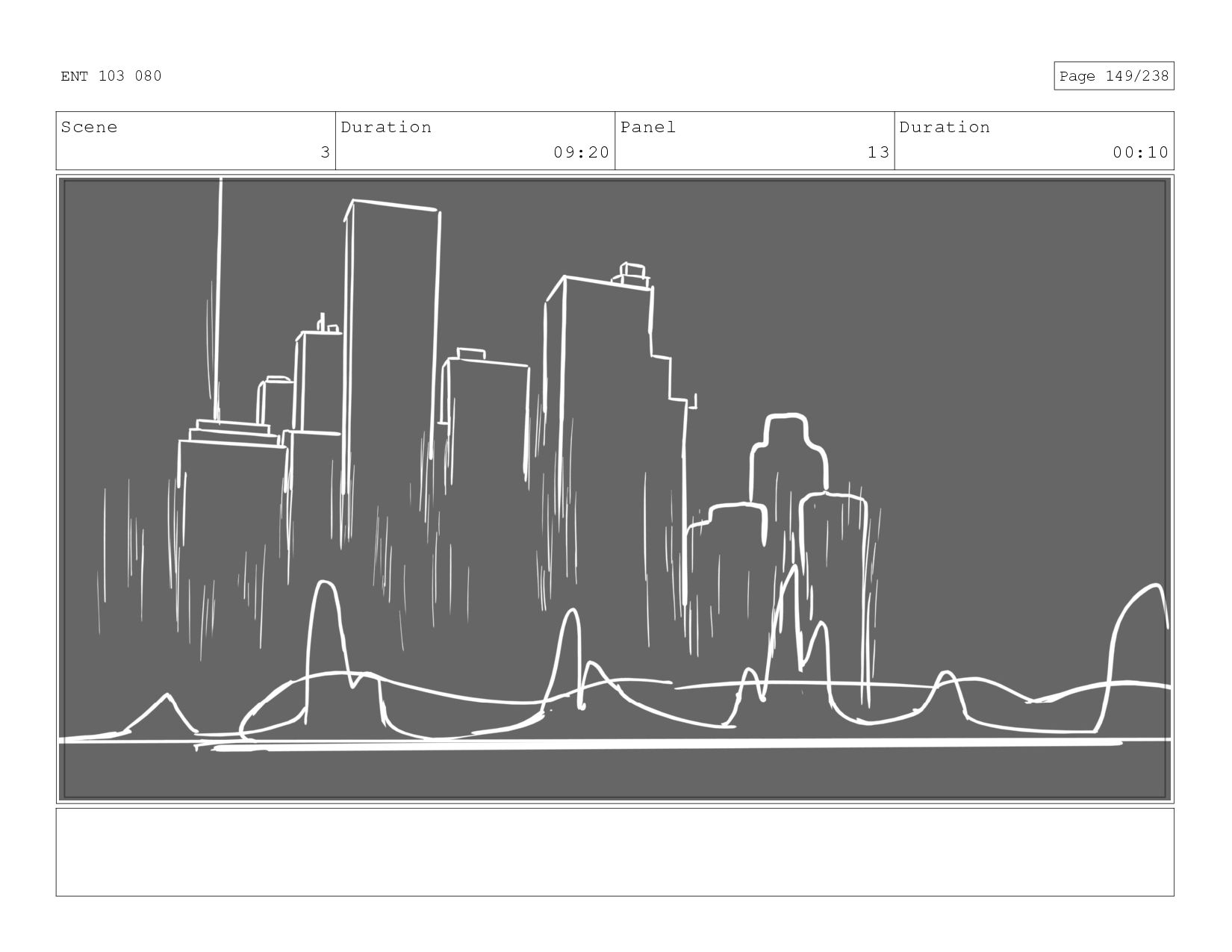Select the 'ENT 103 080' header text
1232x952 pixels.
[111, 76]
